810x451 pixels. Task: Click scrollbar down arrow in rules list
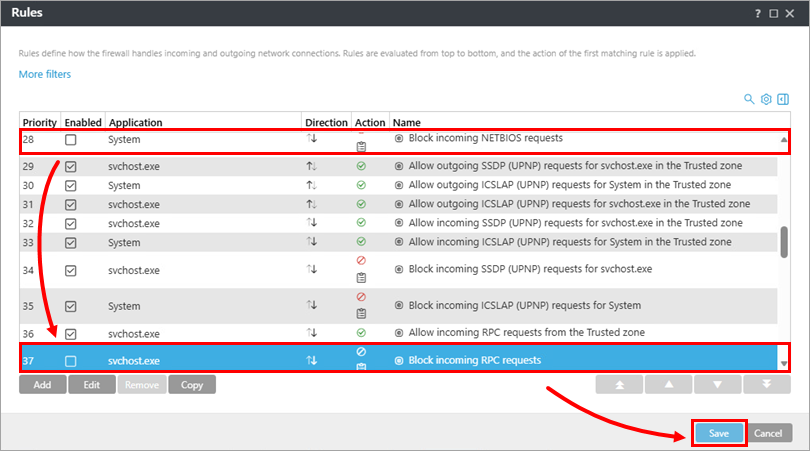tap(784, 364)
